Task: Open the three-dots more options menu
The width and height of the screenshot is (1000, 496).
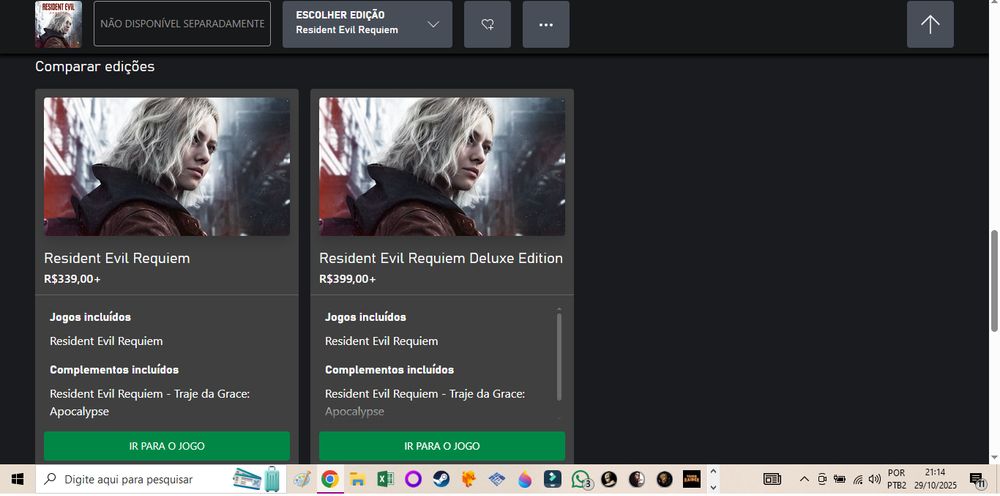Action: click(546, 25)
